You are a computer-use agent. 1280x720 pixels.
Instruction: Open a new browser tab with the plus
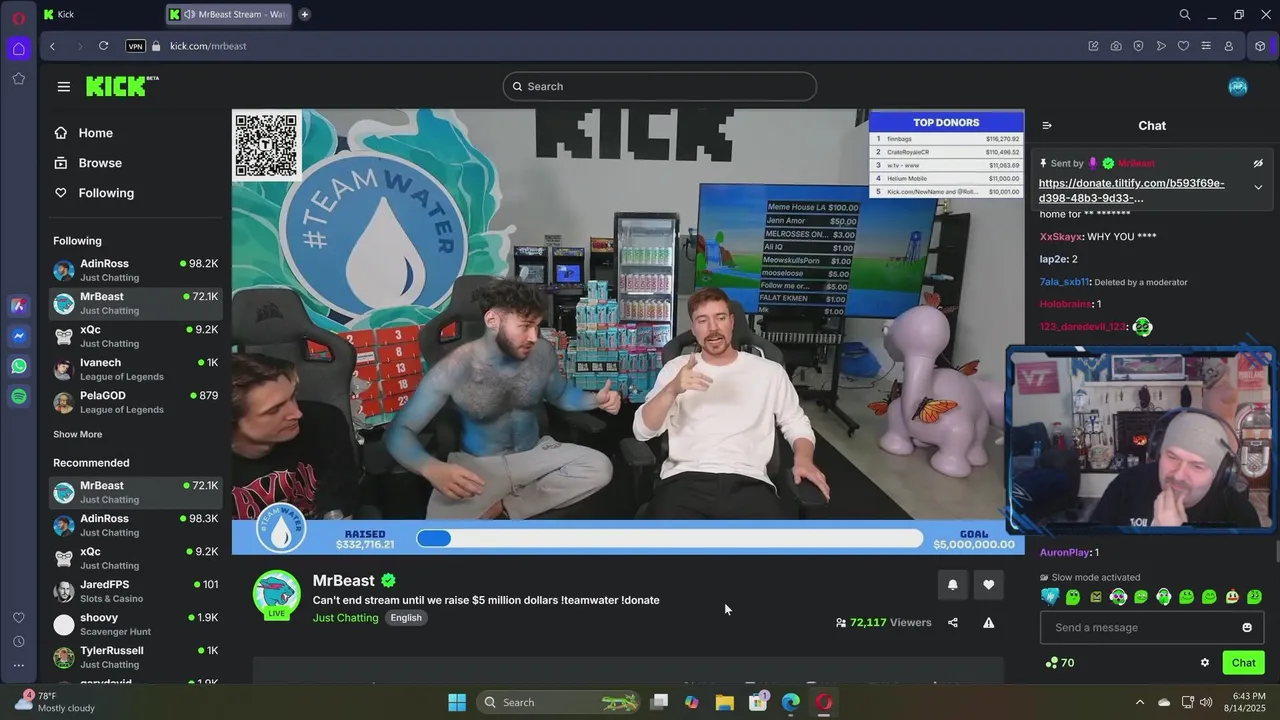coord(305,14)
